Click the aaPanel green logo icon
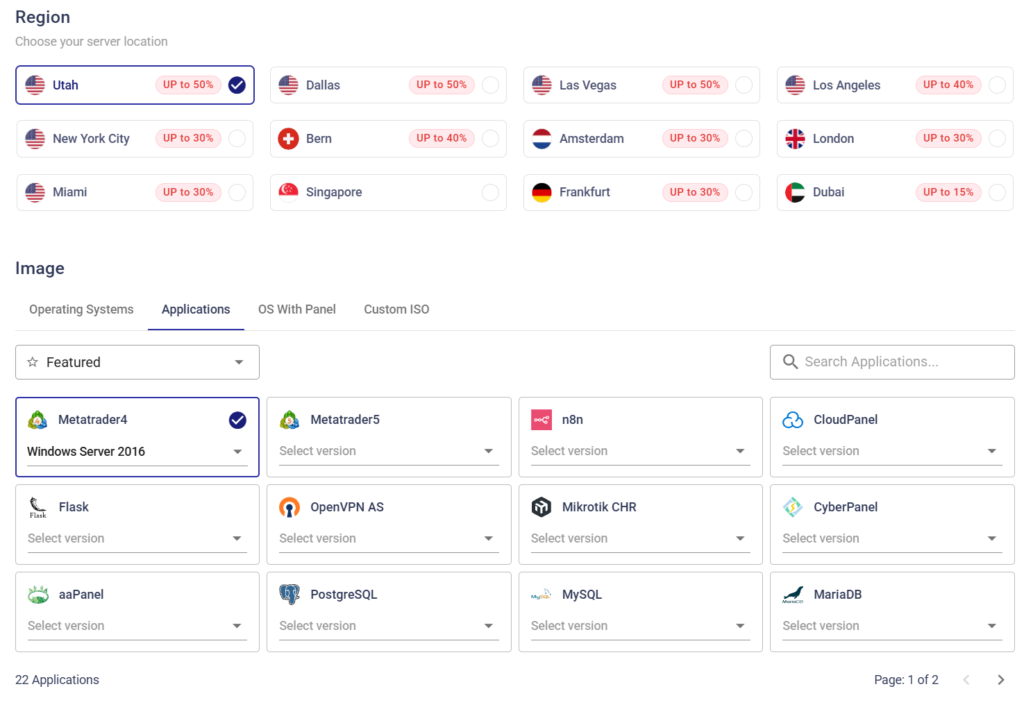Image resolution: width=1024 pixels, height=707 pixels. tap(38, 595)
